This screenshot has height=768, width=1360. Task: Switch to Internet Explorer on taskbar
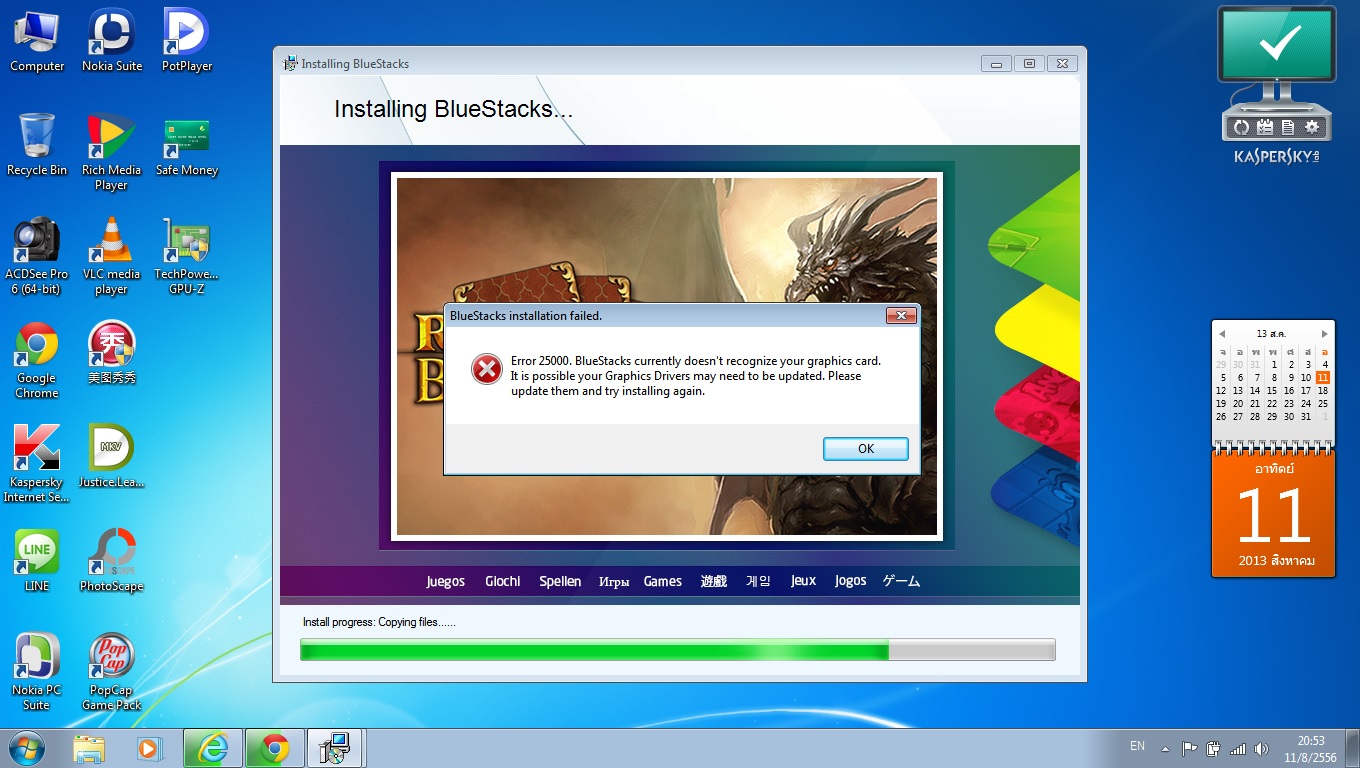point(213,748)
